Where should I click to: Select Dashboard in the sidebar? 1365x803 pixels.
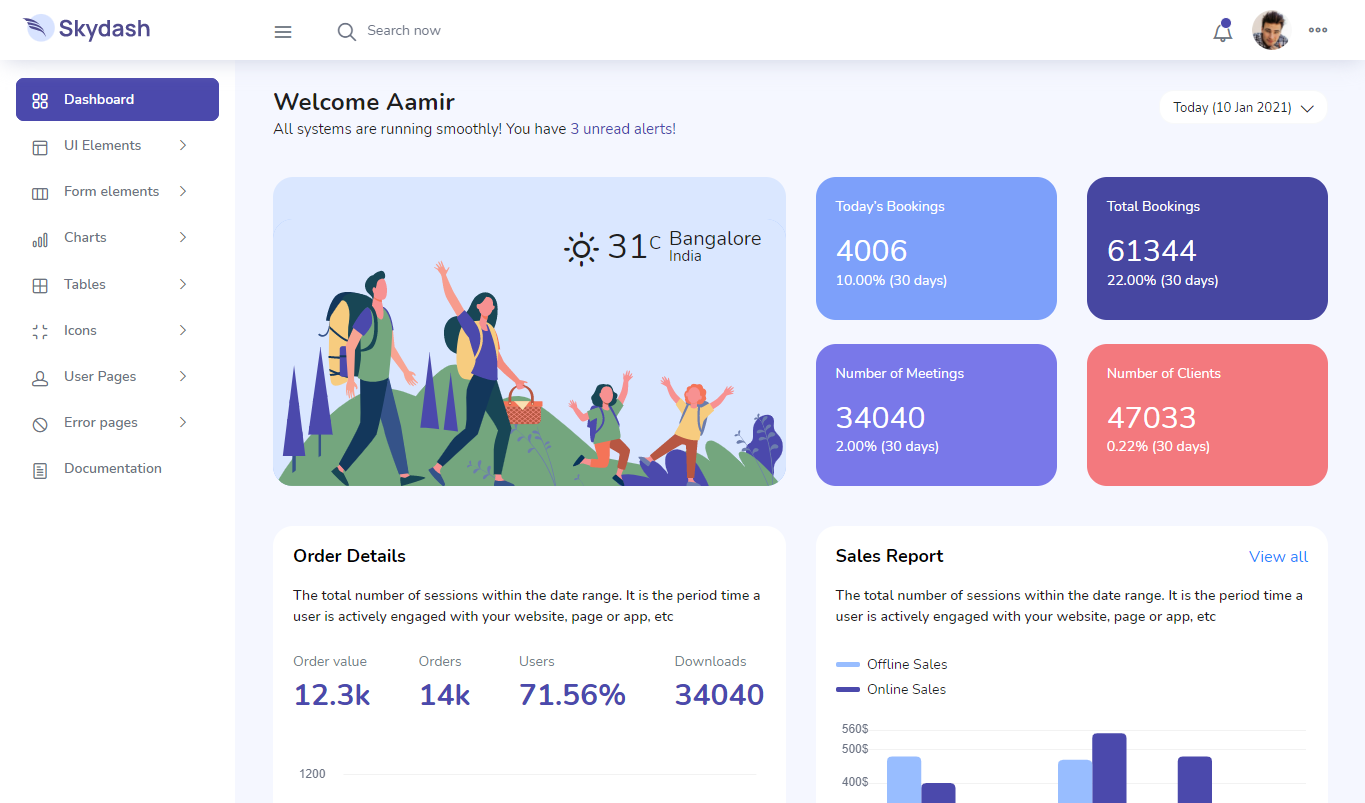click(117, 99)
